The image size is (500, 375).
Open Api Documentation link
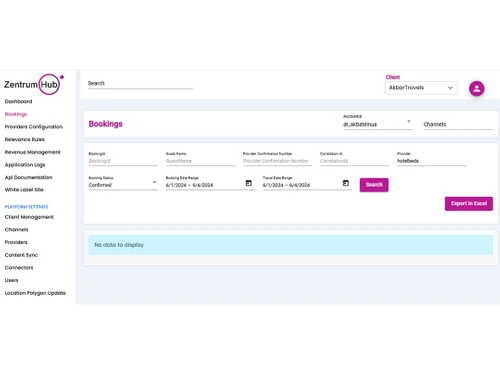[x=29, y=177]
